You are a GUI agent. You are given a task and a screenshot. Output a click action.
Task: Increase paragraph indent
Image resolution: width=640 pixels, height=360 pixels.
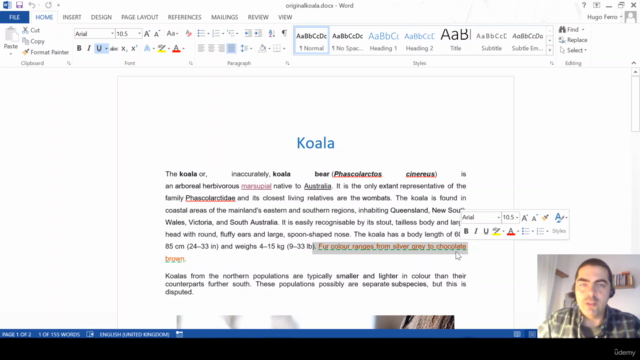[x=258, y=34]
